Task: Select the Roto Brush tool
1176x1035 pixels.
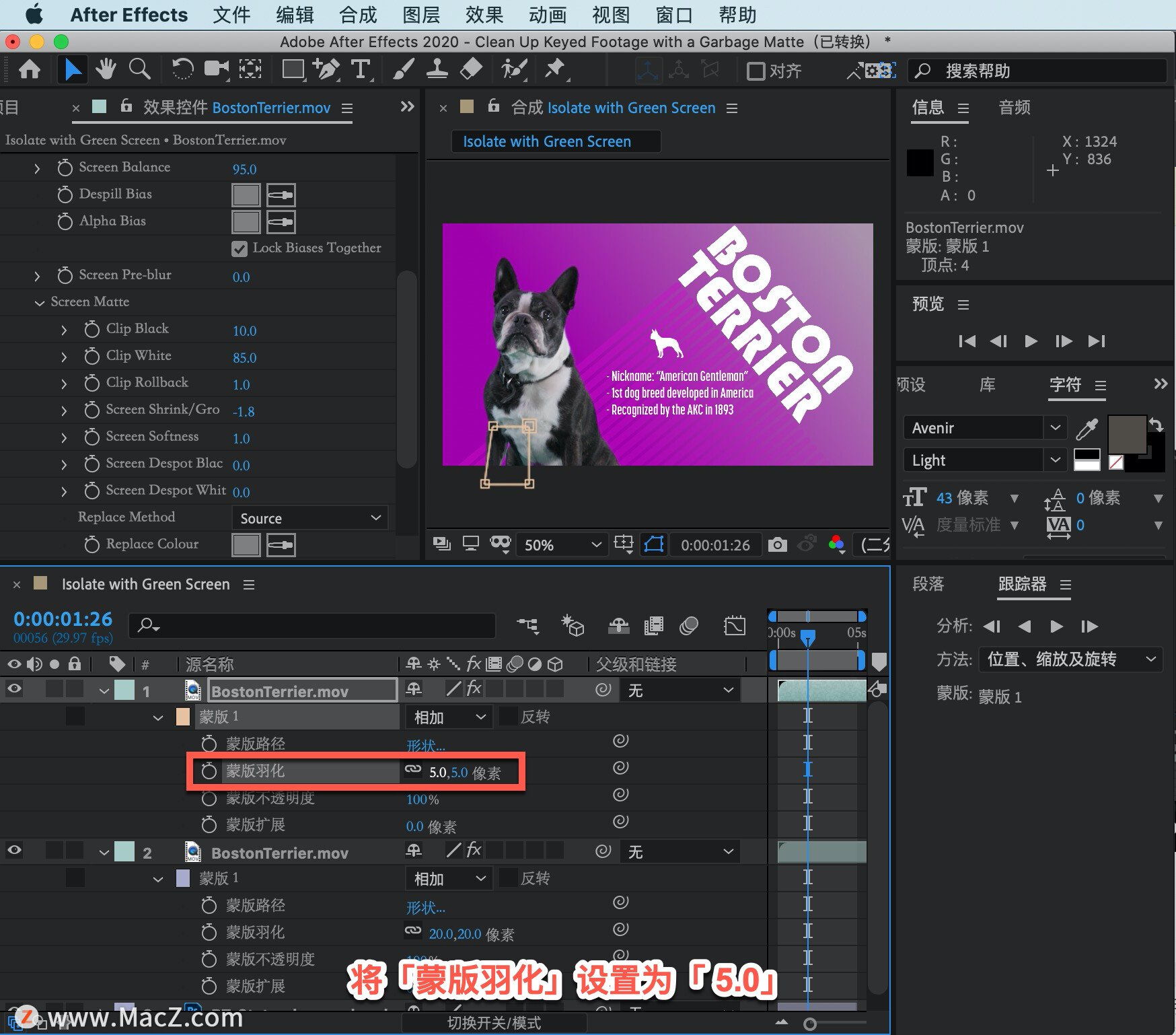Action: (x=514, y=69)
